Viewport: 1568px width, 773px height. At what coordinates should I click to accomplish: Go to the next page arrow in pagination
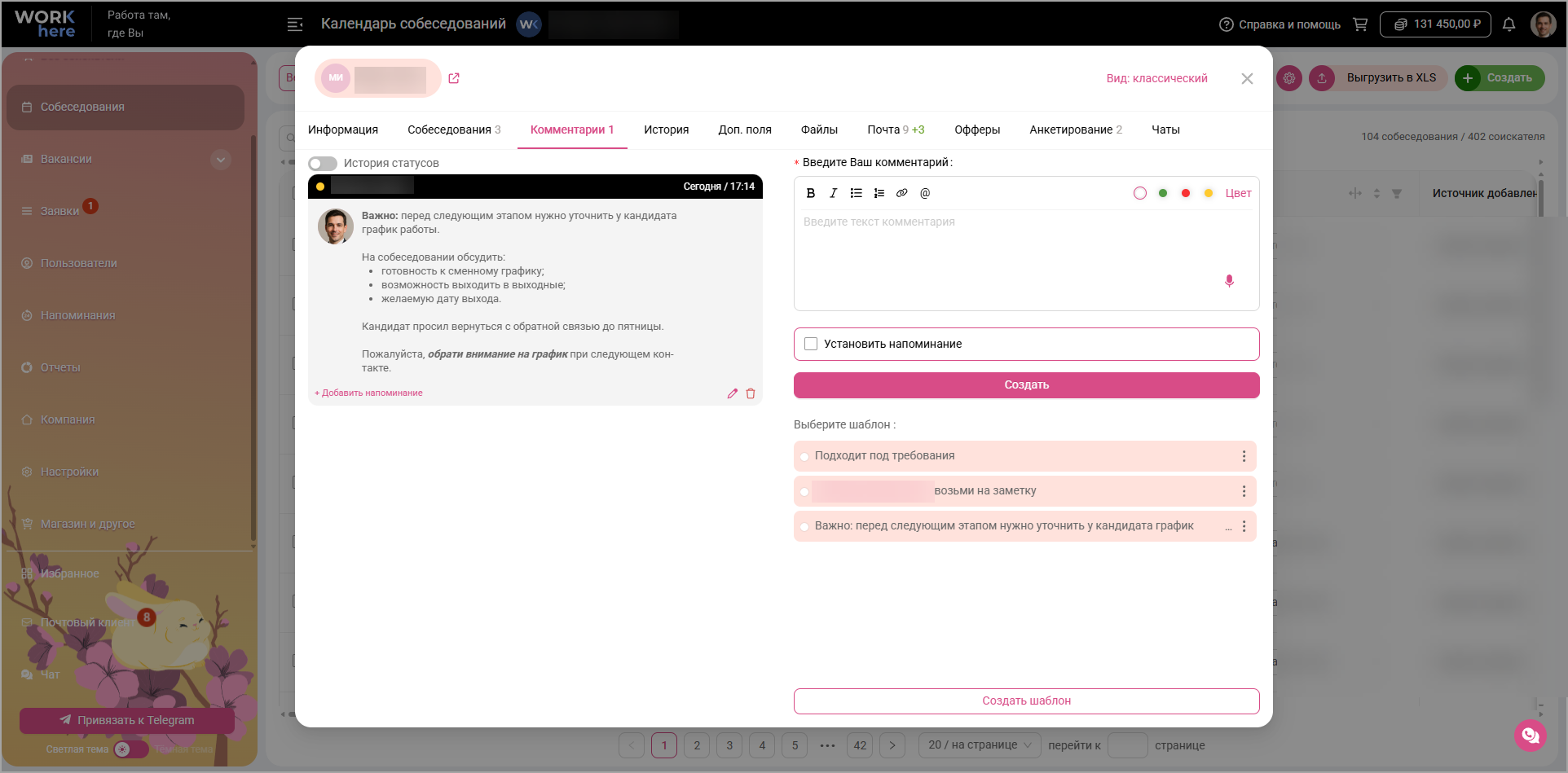coord(892,745)
